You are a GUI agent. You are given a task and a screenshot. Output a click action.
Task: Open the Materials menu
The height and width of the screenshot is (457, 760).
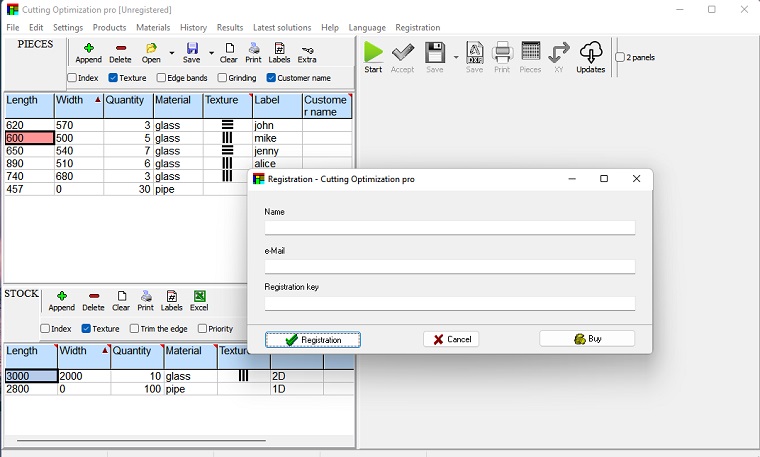click(x=153, y=28)
